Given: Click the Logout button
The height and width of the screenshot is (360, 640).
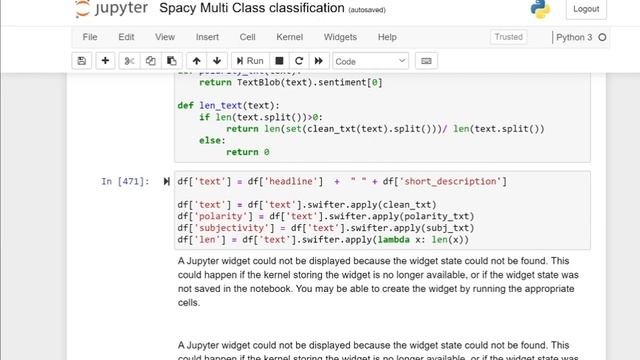Looking at the screenshot, I should pos(586,9).
